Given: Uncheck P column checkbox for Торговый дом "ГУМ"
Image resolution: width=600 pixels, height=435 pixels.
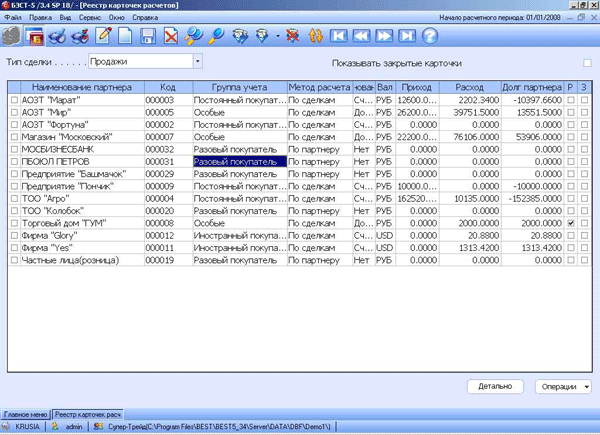Looking at the screenshot, I should 571,223.
